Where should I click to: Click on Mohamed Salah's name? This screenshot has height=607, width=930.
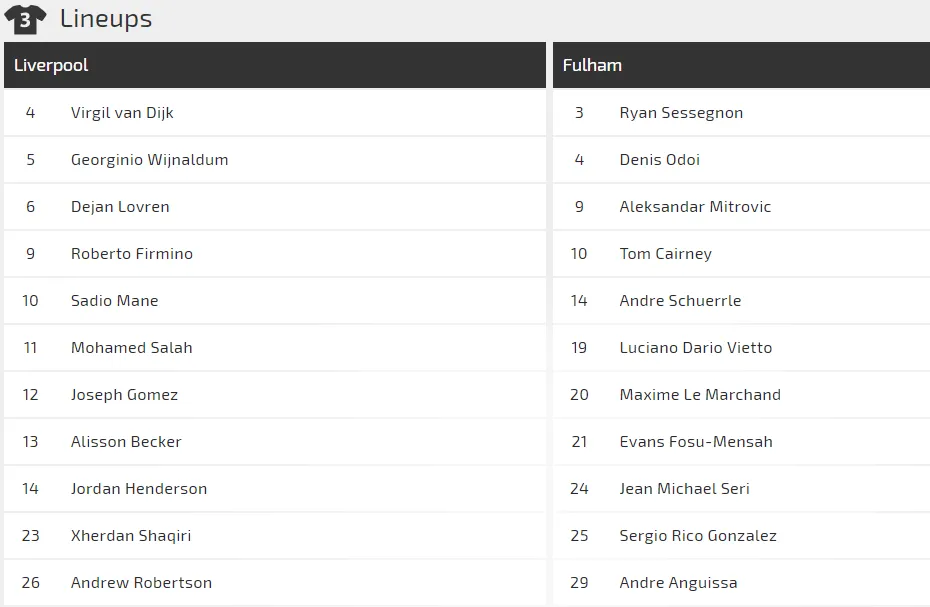click(x=131, y=348)
